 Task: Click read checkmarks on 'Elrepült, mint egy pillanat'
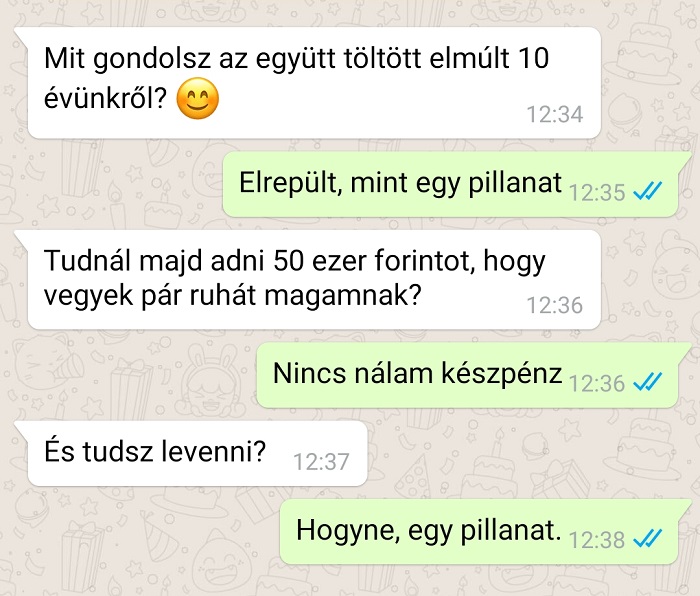coord(648,192)
